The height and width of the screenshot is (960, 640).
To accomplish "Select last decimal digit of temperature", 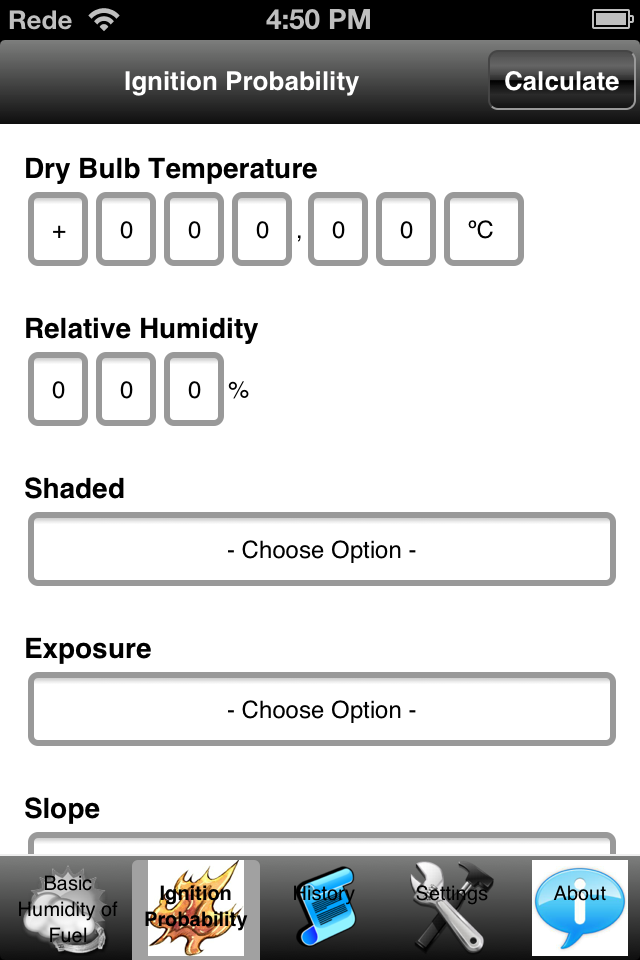I will click(406, 229).
